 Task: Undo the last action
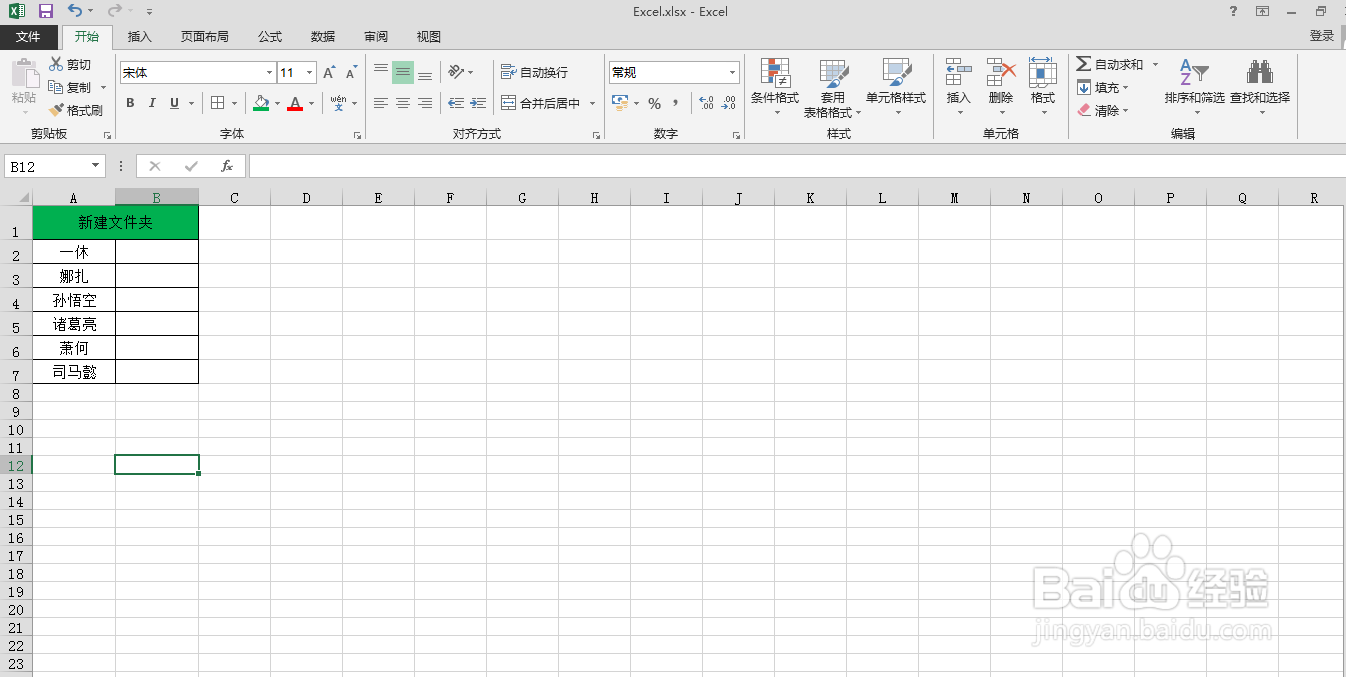(76, 11)
